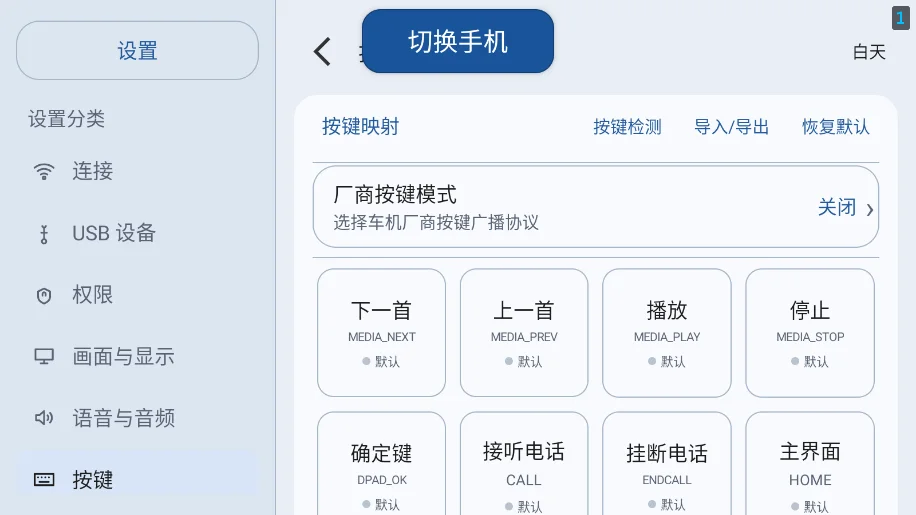Select 连接 in settings categories
Image resolution: width=916 pixels, height=515 pixels.
point(137,172)
